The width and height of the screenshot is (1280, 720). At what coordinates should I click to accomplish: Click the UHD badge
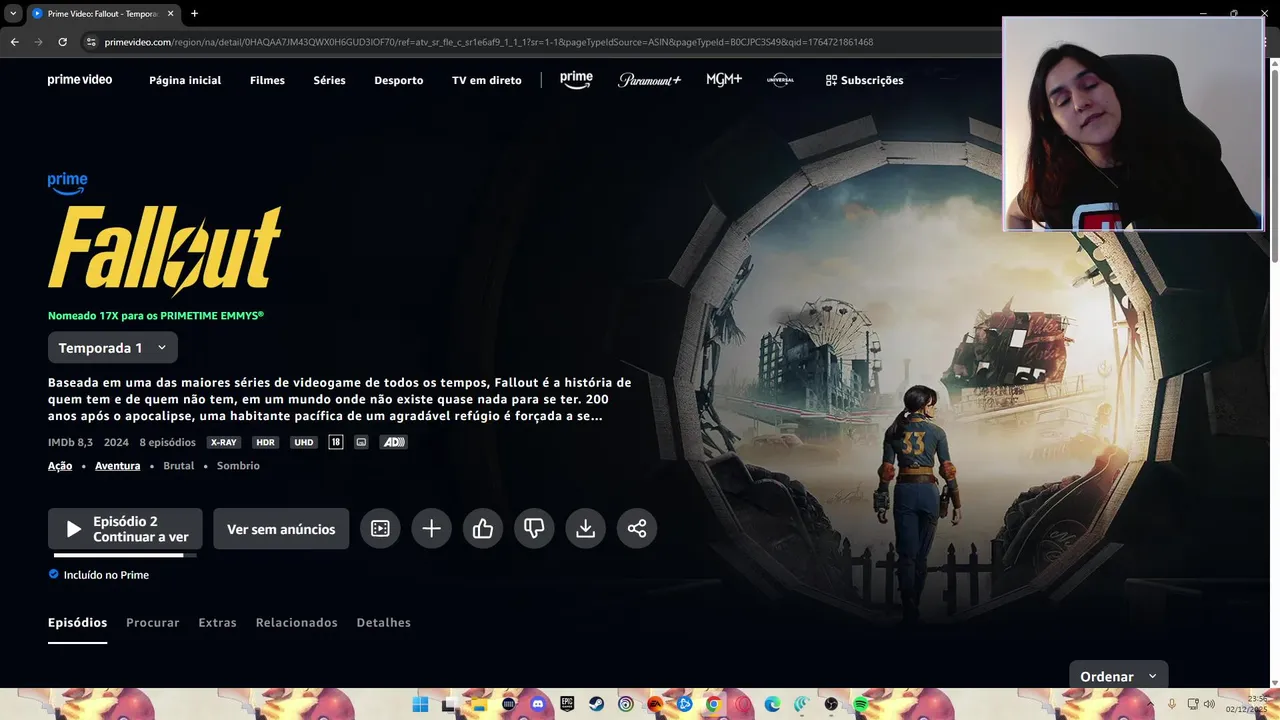[x=304, y=442]
